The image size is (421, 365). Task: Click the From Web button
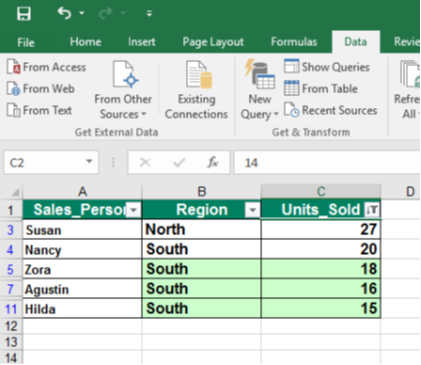point(41,89)
